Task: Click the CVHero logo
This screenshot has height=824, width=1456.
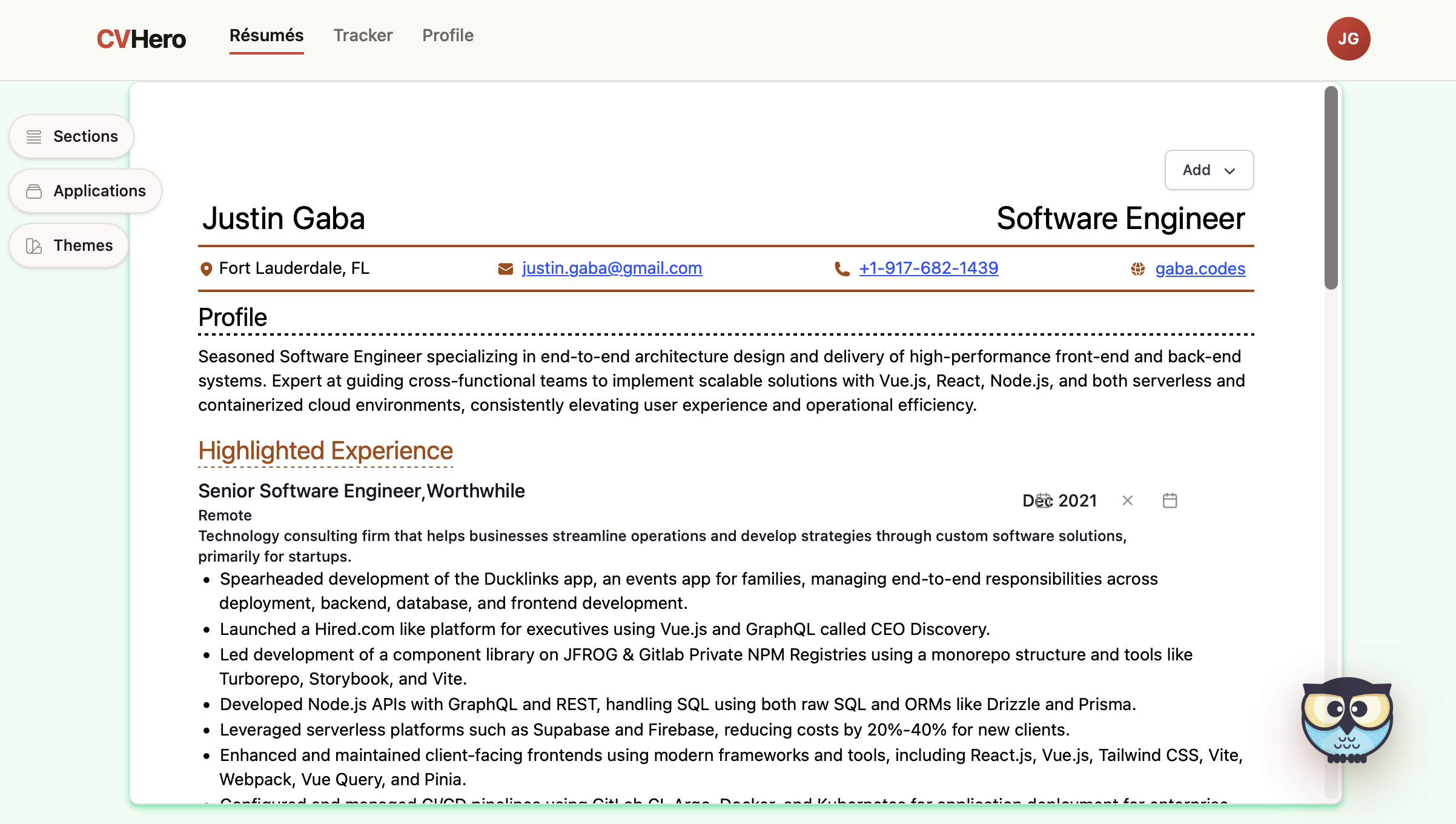Action: pos(141,39)
